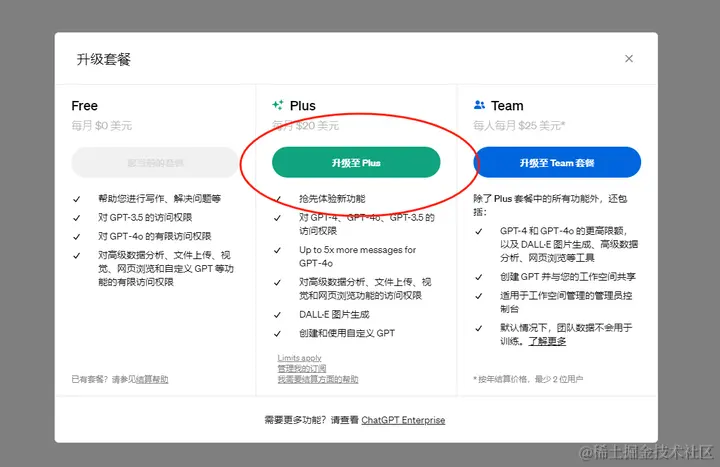This screenshot has height=467, width=720.
Task: Click the 抢先体验新功能 feature text
Action: tap(332, 198)
